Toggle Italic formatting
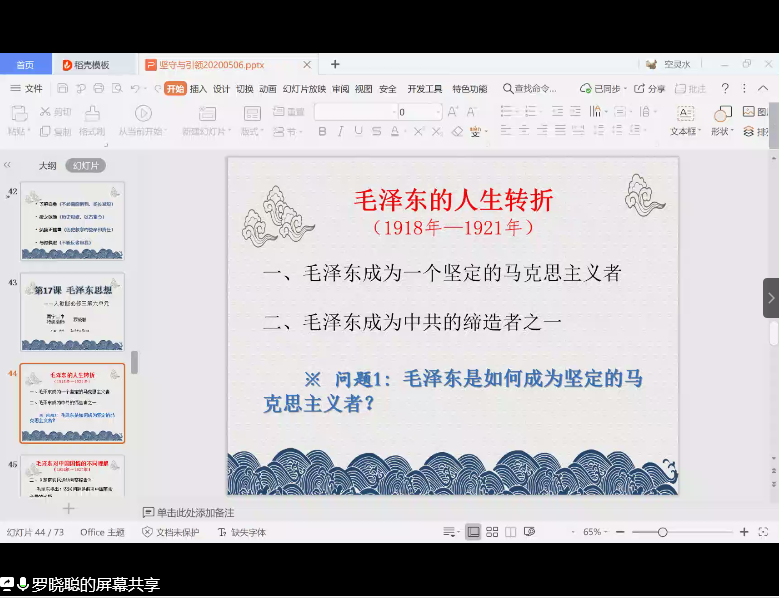 [340, 131]
